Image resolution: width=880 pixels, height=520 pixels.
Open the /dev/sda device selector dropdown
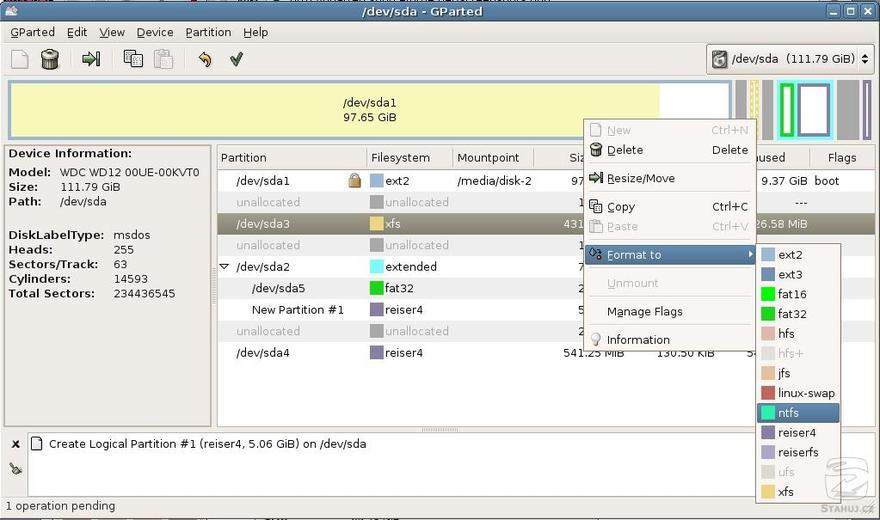[789, 59]
